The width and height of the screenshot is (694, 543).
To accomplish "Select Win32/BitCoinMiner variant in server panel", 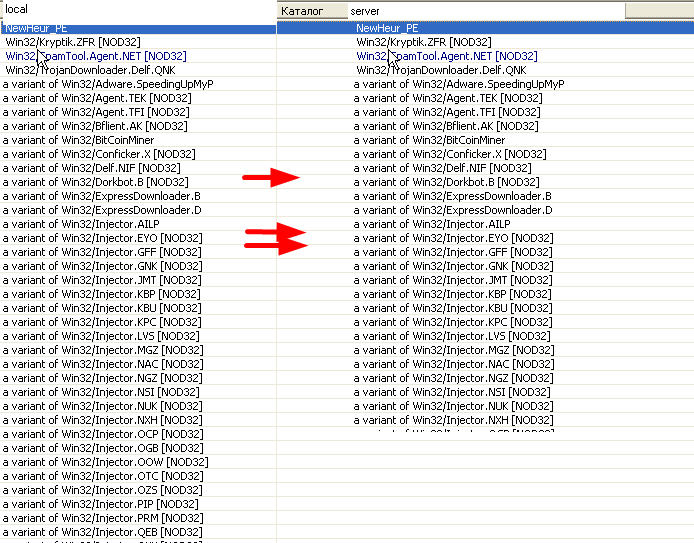I will [x=429, y=140].
